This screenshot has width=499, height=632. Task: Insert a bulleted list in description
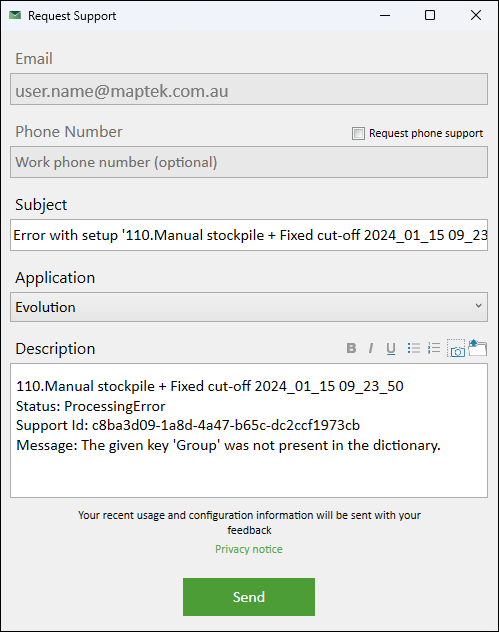tap(414, 348)
